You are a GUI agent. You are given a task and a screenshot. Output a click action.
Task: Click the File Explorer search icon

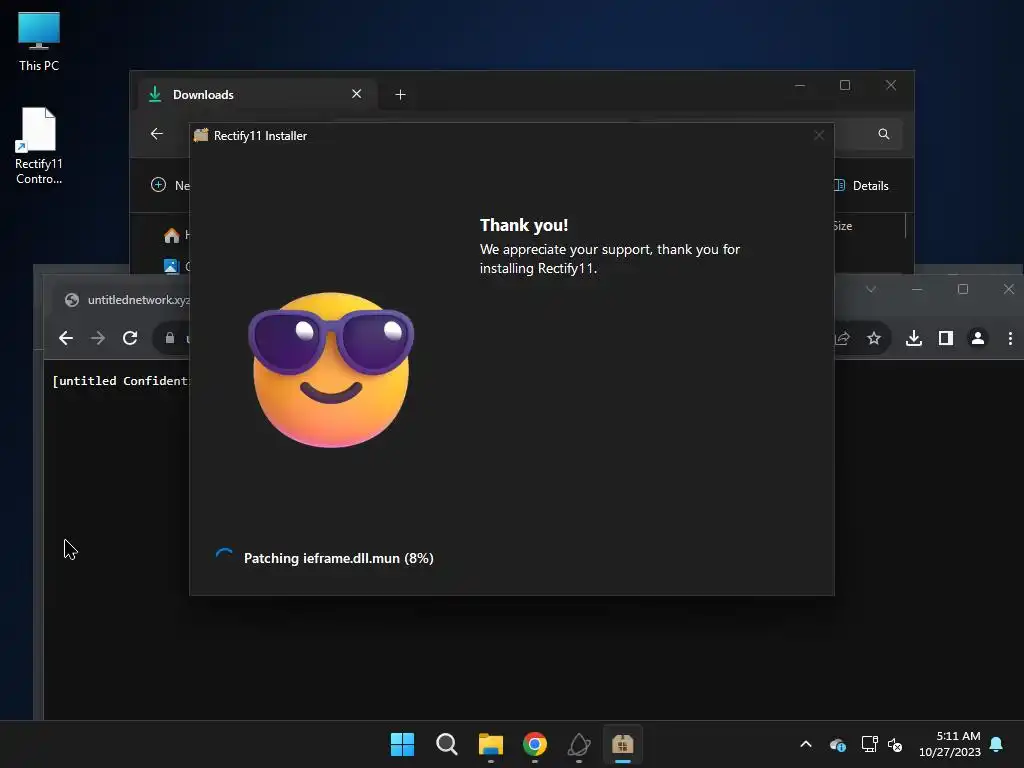(884, 134)
